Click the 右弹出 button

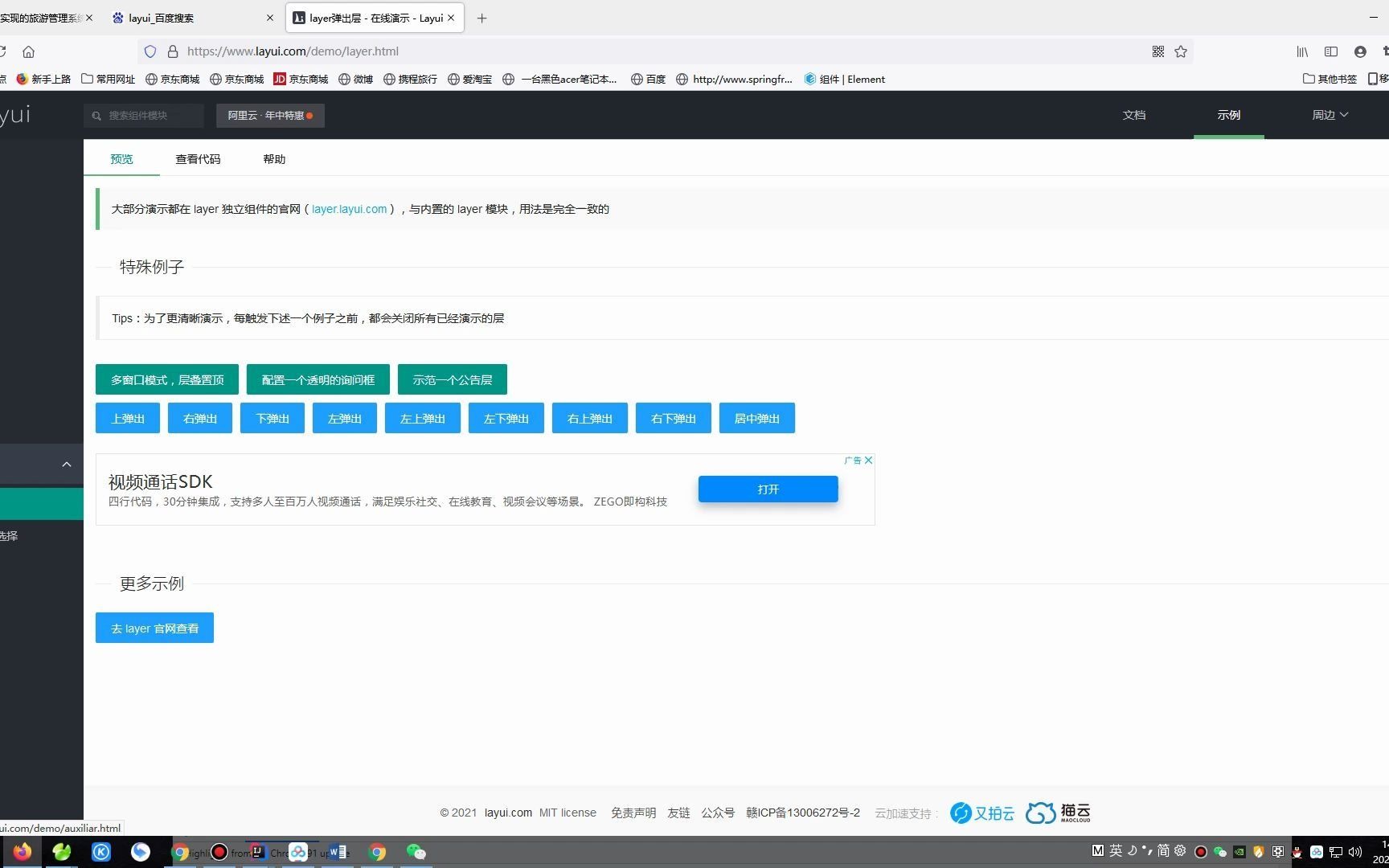point(200,418)
